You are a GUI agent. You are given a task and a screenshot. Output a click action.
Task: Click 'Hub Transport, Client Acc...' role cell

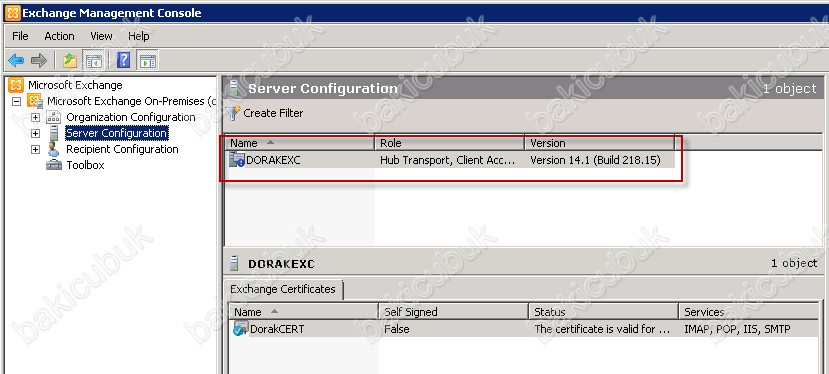click(447, 160)
